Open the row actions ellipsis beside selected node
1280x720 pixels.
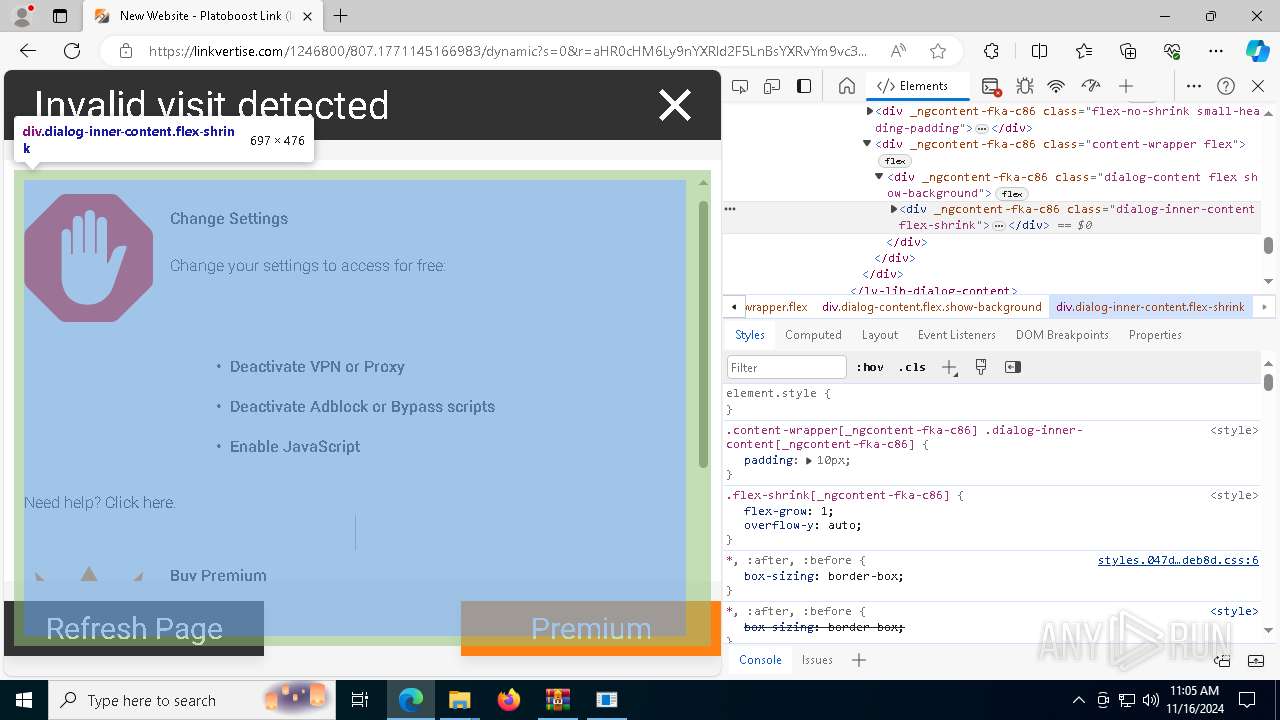click(730, 209)
